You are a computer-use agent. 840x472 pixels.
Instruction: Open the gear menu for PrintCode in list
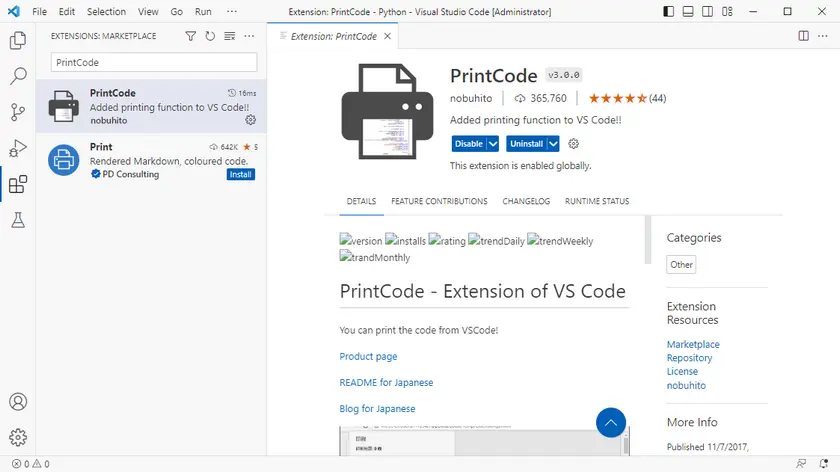(250, 120)
